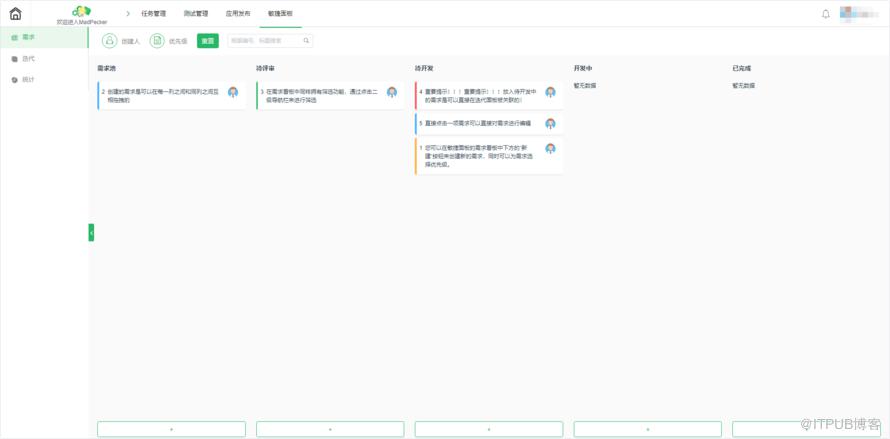Add a new requirement in 需求池 column

pos(171,429)
